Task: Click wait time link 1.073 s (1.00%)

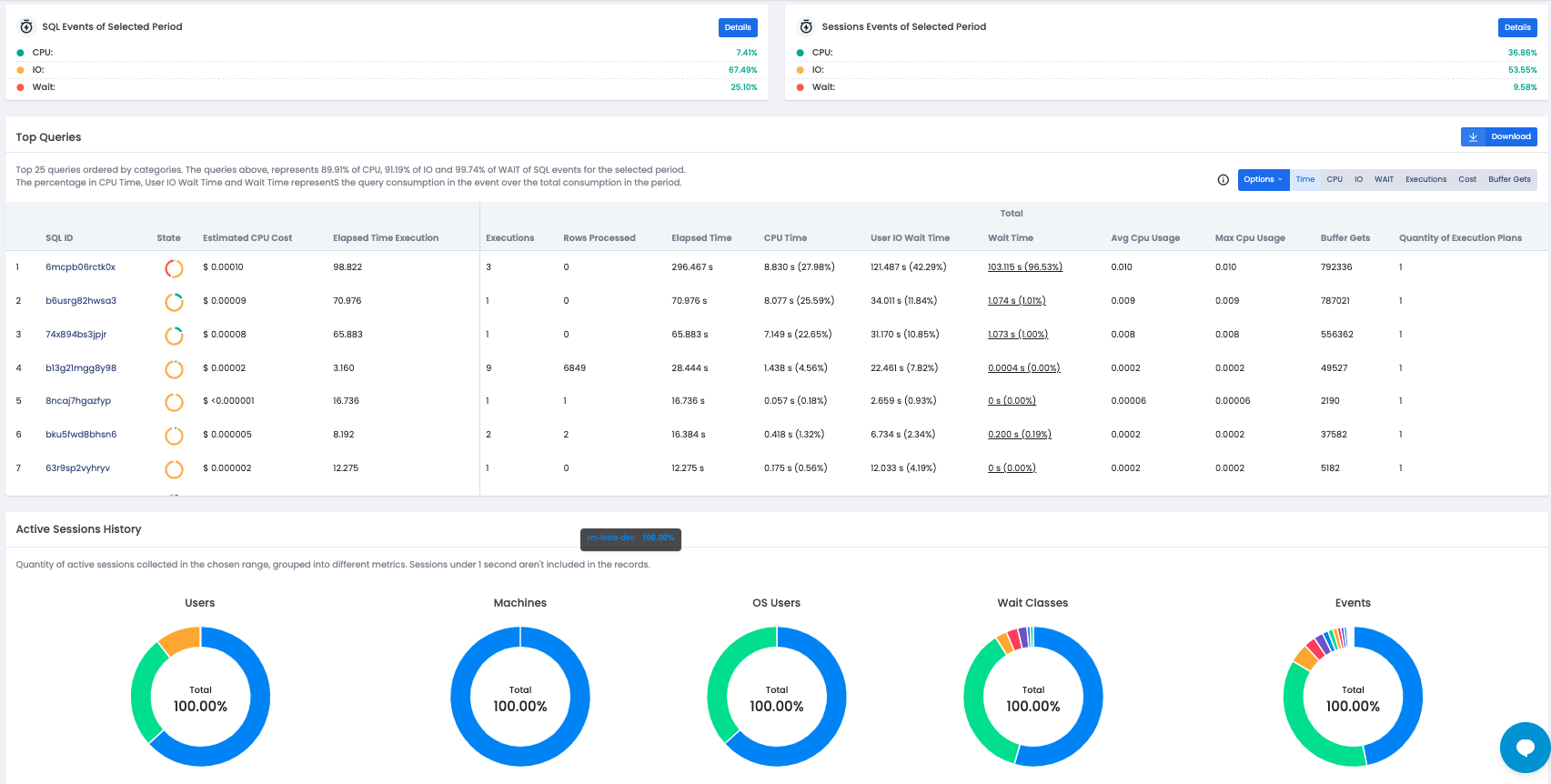Action: [x=1018, y=335]
